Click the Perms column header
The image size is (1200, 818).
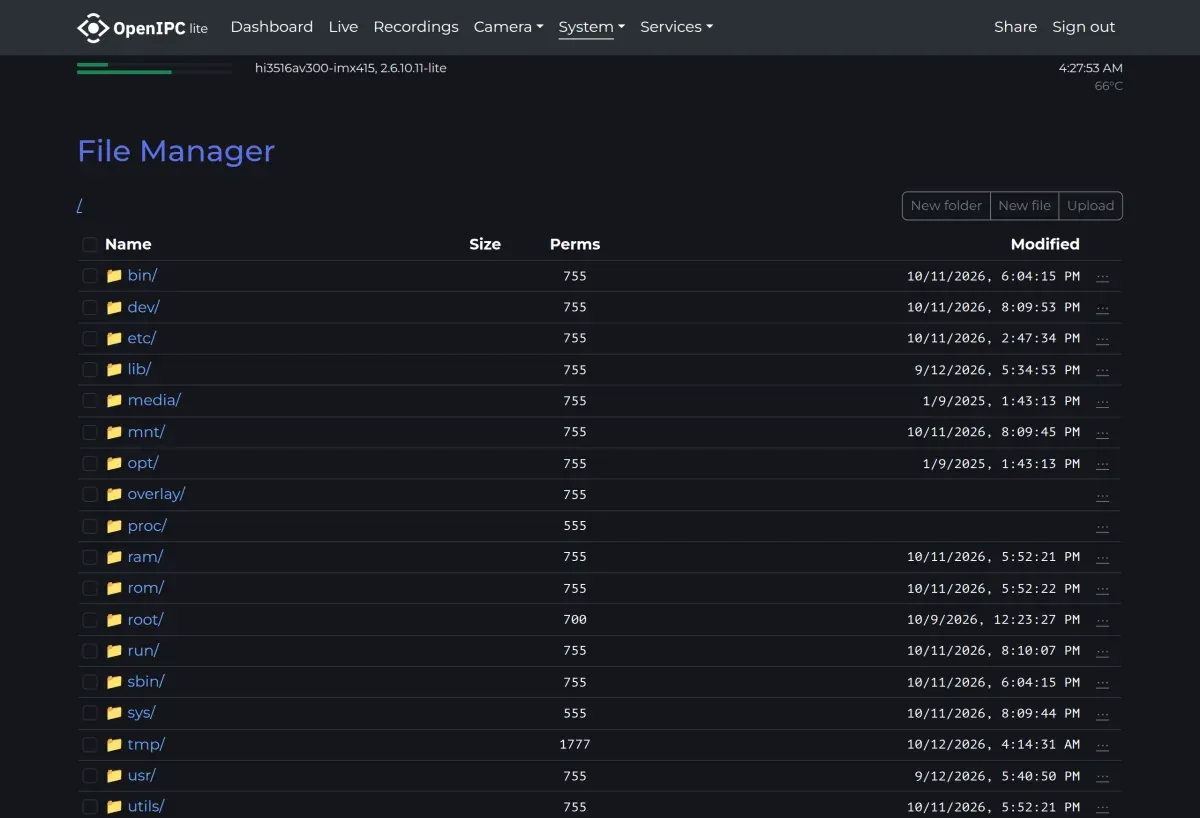tap(575, 244)
